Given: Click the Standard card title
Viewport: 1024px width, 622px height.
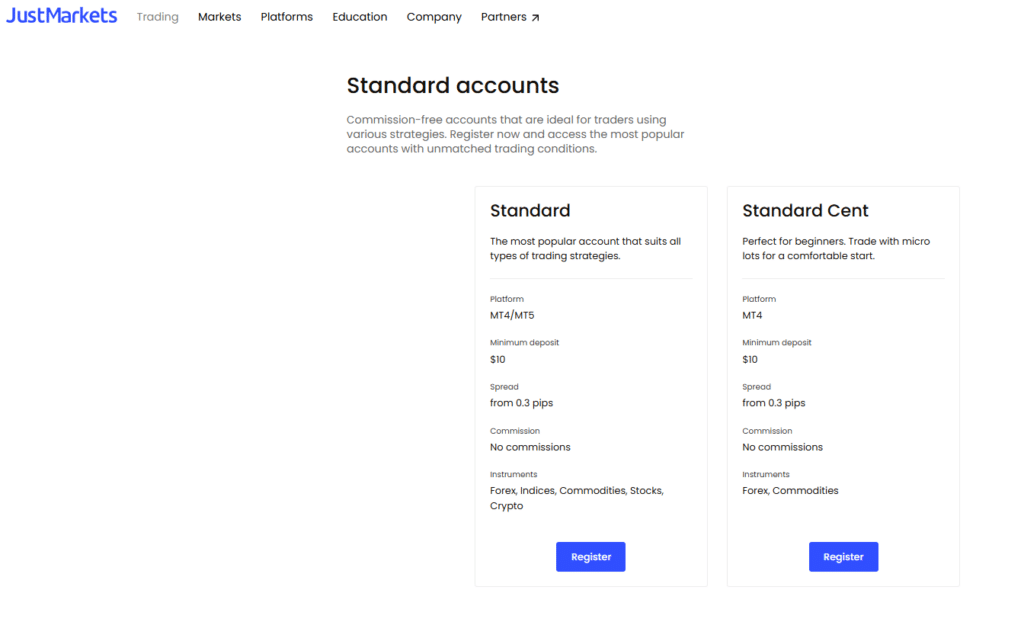Looking at the screenshot, I should [x=530, y=210].
